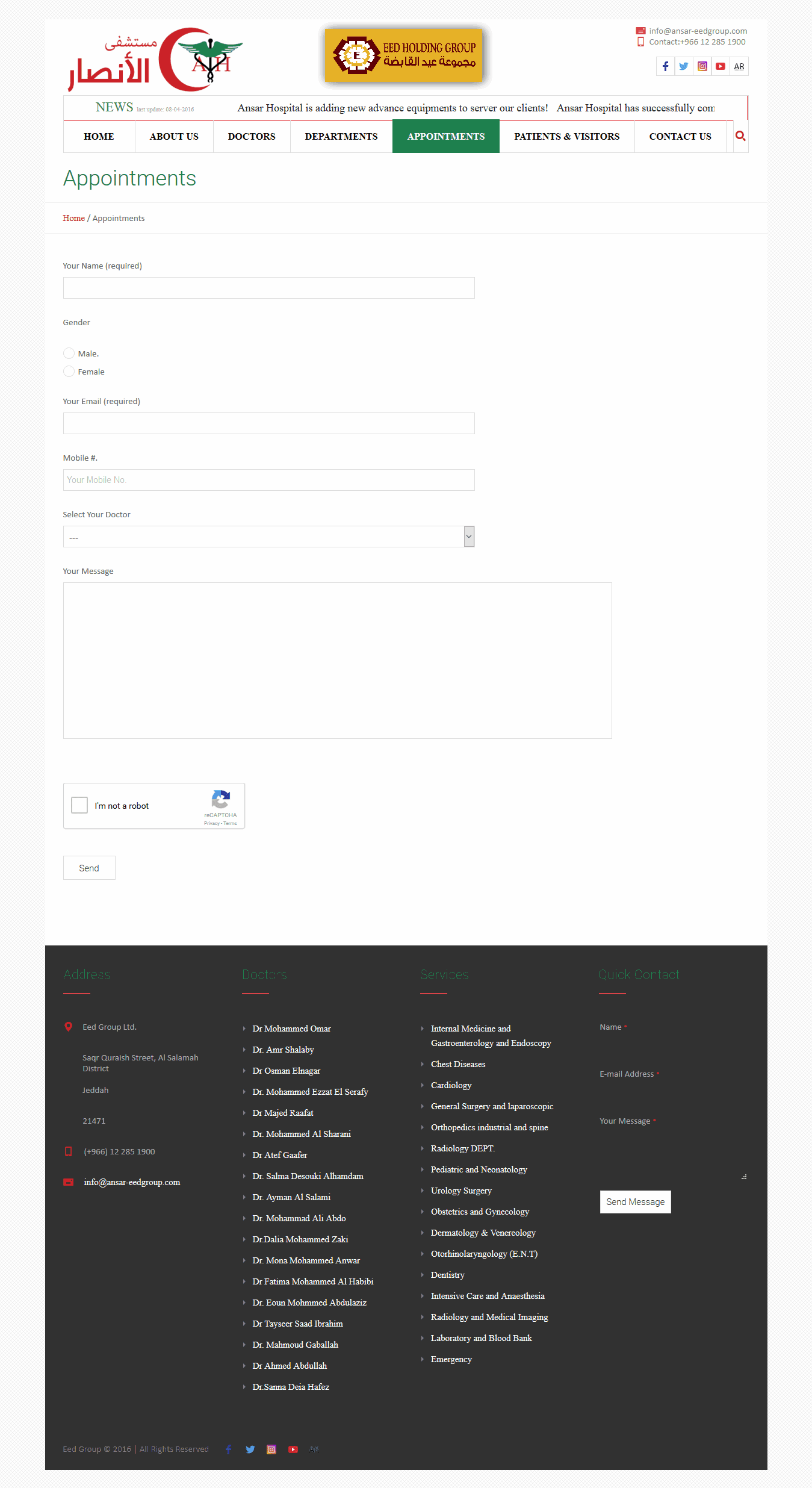Open the YouTube icon in the header
This screenshot has height=1488, width=812.
(x=721, y=66)
